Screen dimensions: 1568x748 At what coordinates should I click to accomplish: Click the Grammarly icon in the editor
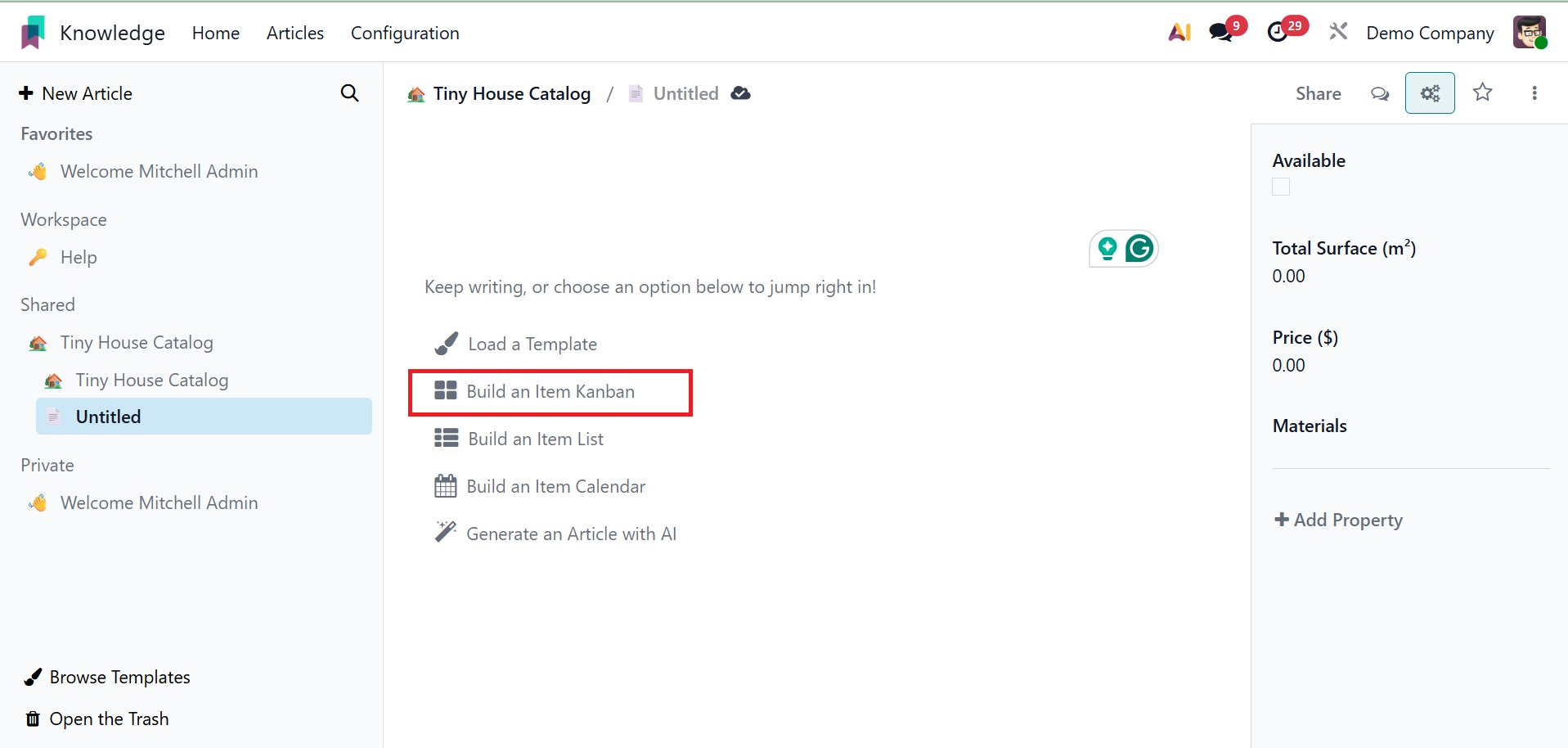pos(1139,248)
